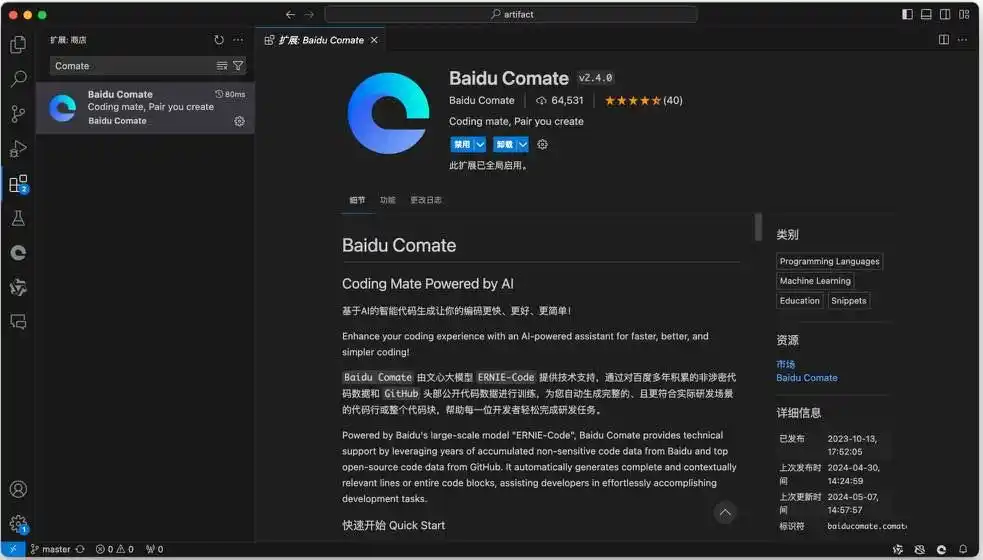The height and width of the screenshot is (560, 983).
Task: Toggle the bottom panel visibility
Action: click(926, 14)
